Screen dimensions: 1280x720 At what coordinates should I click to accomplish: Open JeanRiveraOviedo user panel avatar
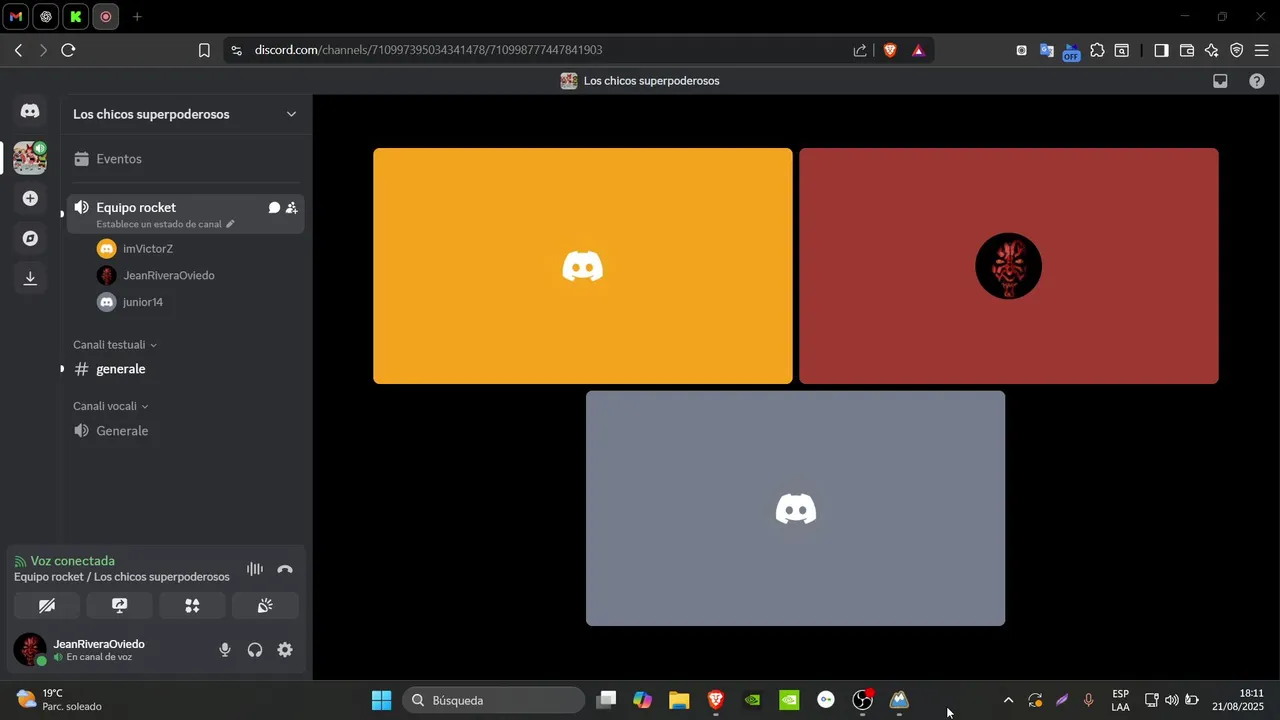(x=30, y=650)
